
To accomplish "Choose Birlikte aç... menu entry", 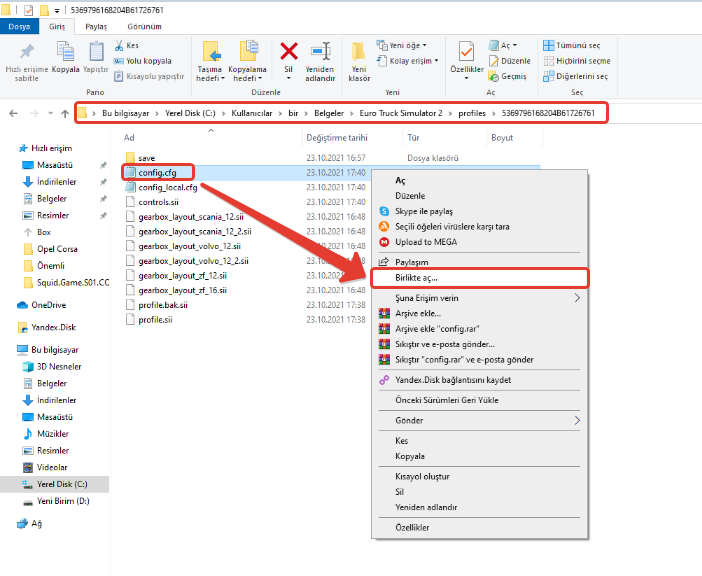I will 479,278.
